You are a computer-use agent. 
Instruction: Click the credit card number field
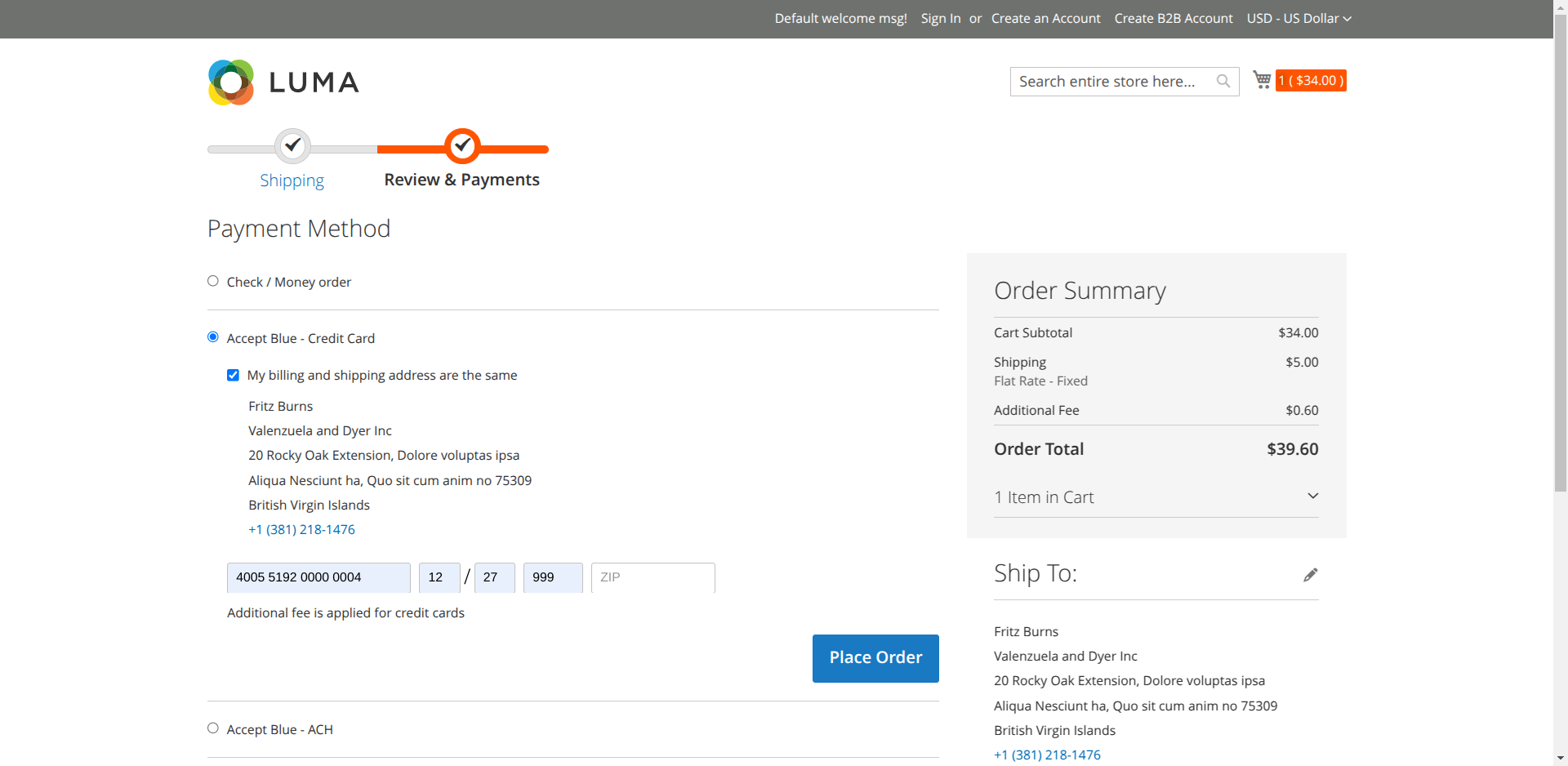pos(318,577)
